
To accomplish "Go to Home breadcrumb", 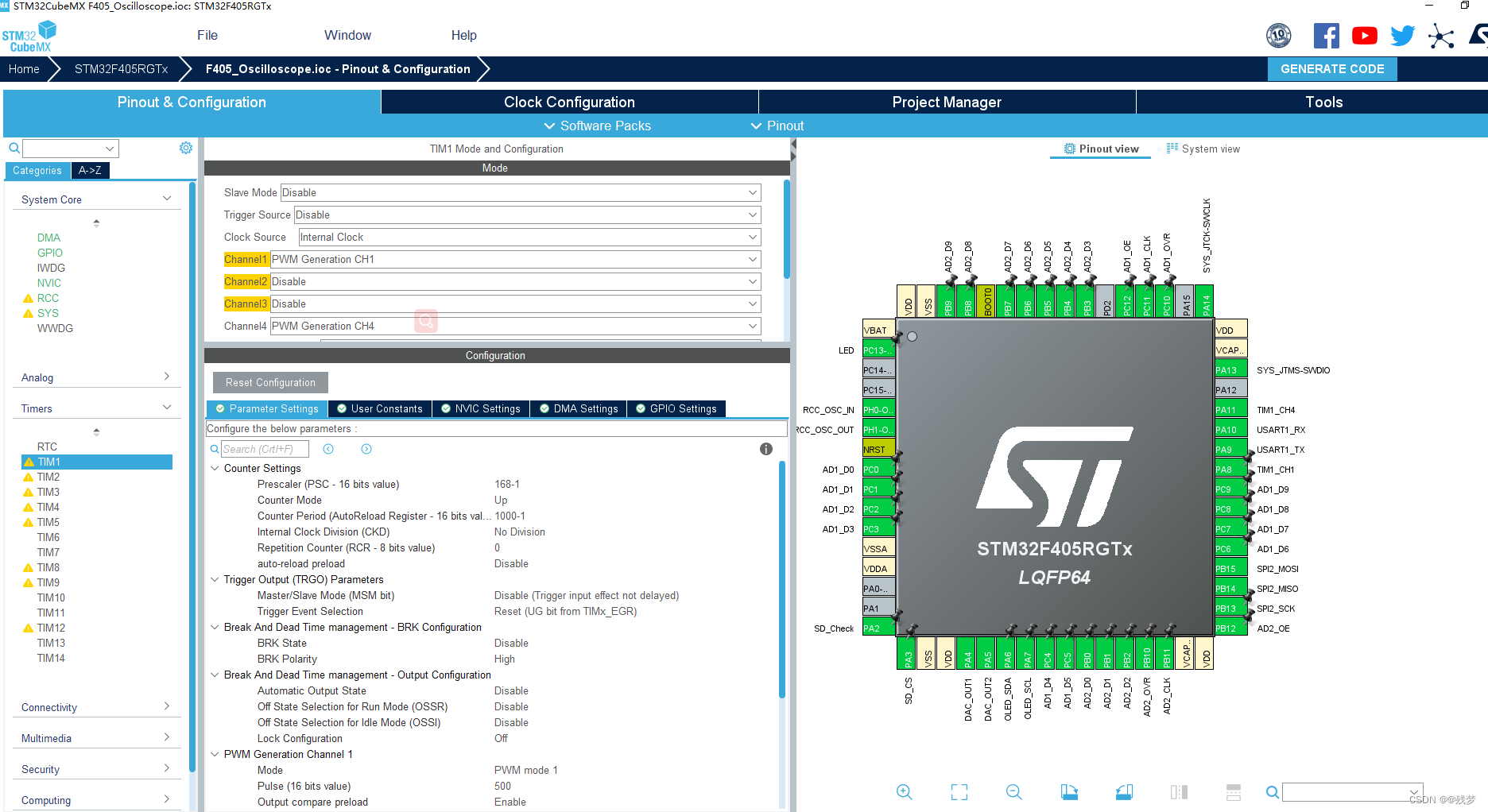I will pos(24,69).
